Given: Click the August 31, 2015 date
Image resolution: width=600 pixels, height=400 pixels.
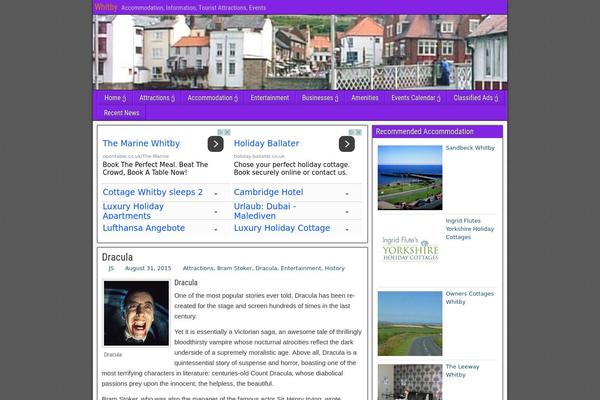Looking at the screenshot, I should pos(148,268).
